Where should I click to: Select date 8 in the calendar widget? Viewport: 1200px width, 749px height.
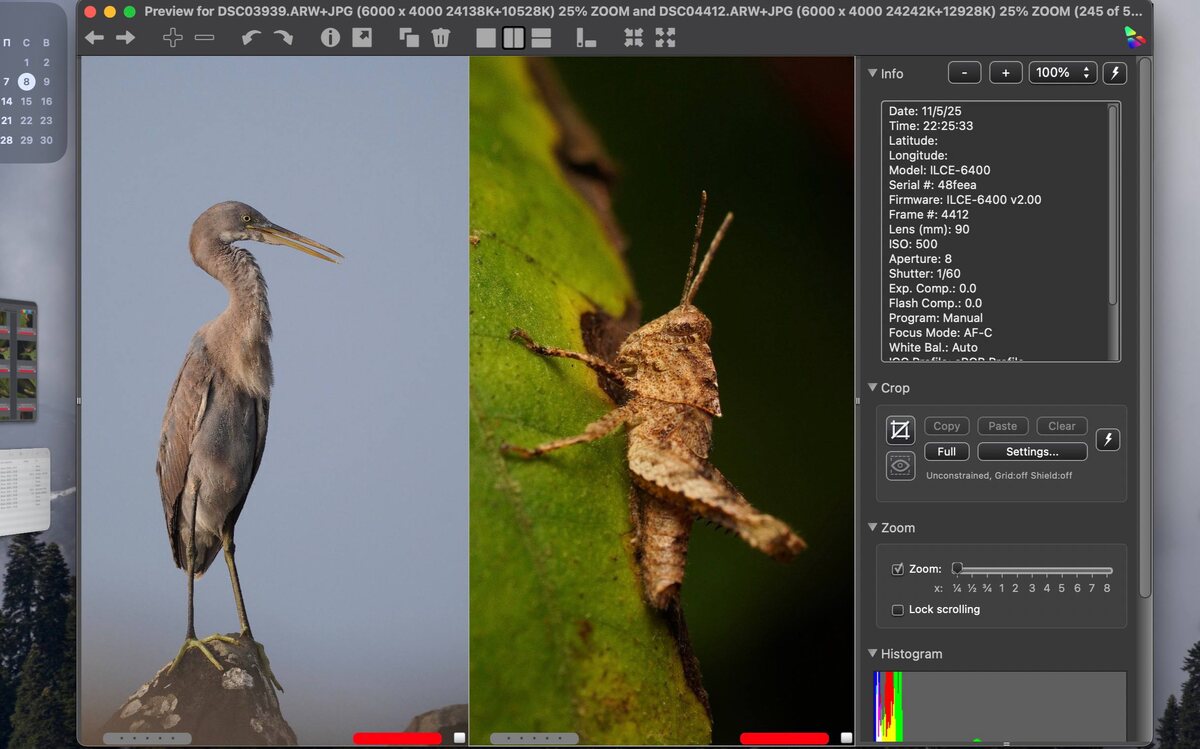26,82
